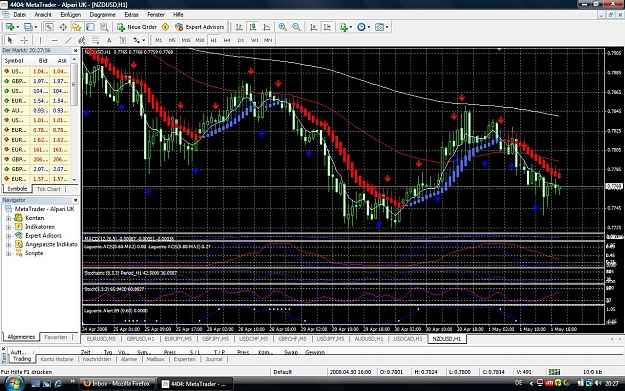Expand the Indikatoren tree node
The width and height of the screenshot is (625, 391).
[8, 227]
